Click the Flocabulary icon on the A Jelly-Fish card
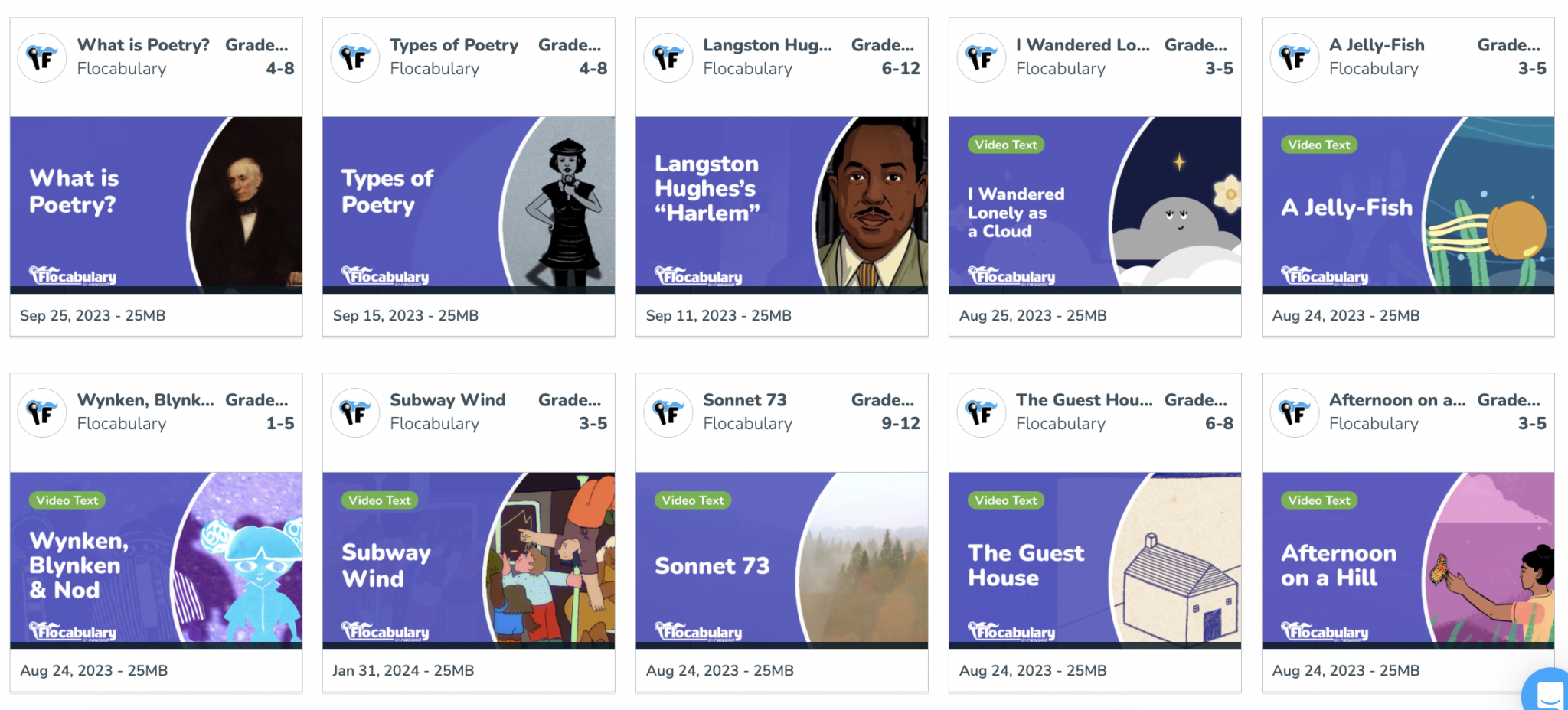1568x710 pixels. (x=1295, y=57)
